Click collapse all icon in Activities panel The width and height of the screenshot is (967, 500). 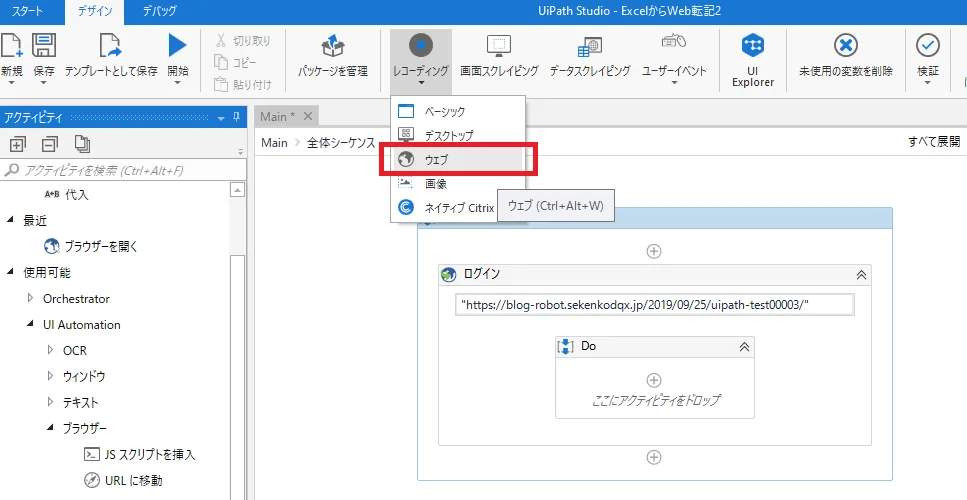tap(50, 145)
